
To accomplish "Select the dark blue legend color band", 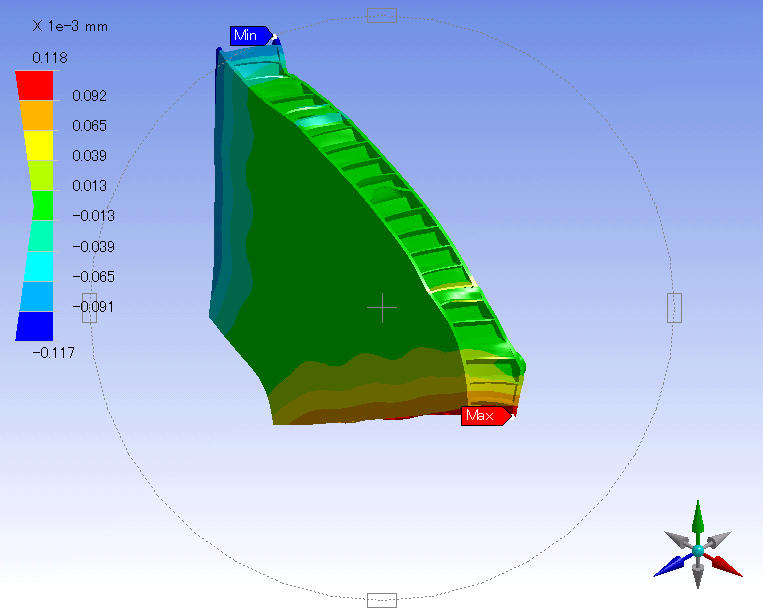I will (x=35, y=326).
